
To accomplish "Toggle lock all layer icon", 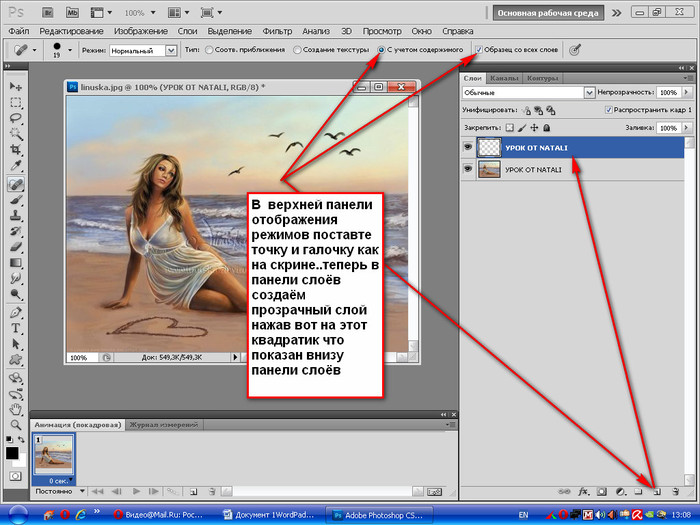I will [546, 128].
